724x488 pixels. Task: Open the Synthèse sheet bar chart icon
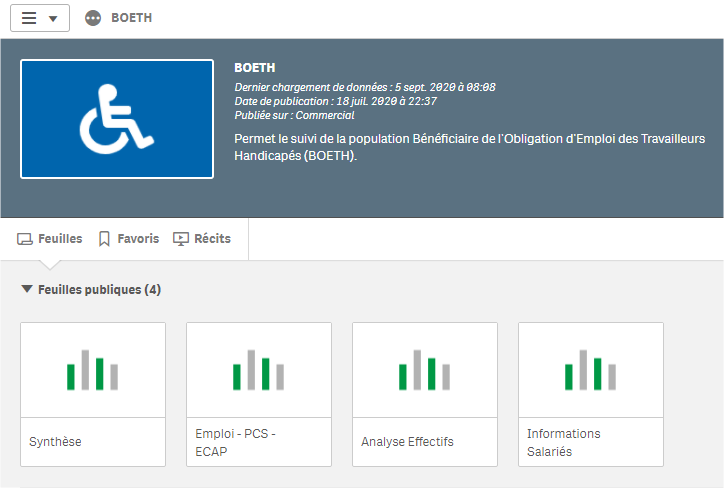tap(93, 370)
